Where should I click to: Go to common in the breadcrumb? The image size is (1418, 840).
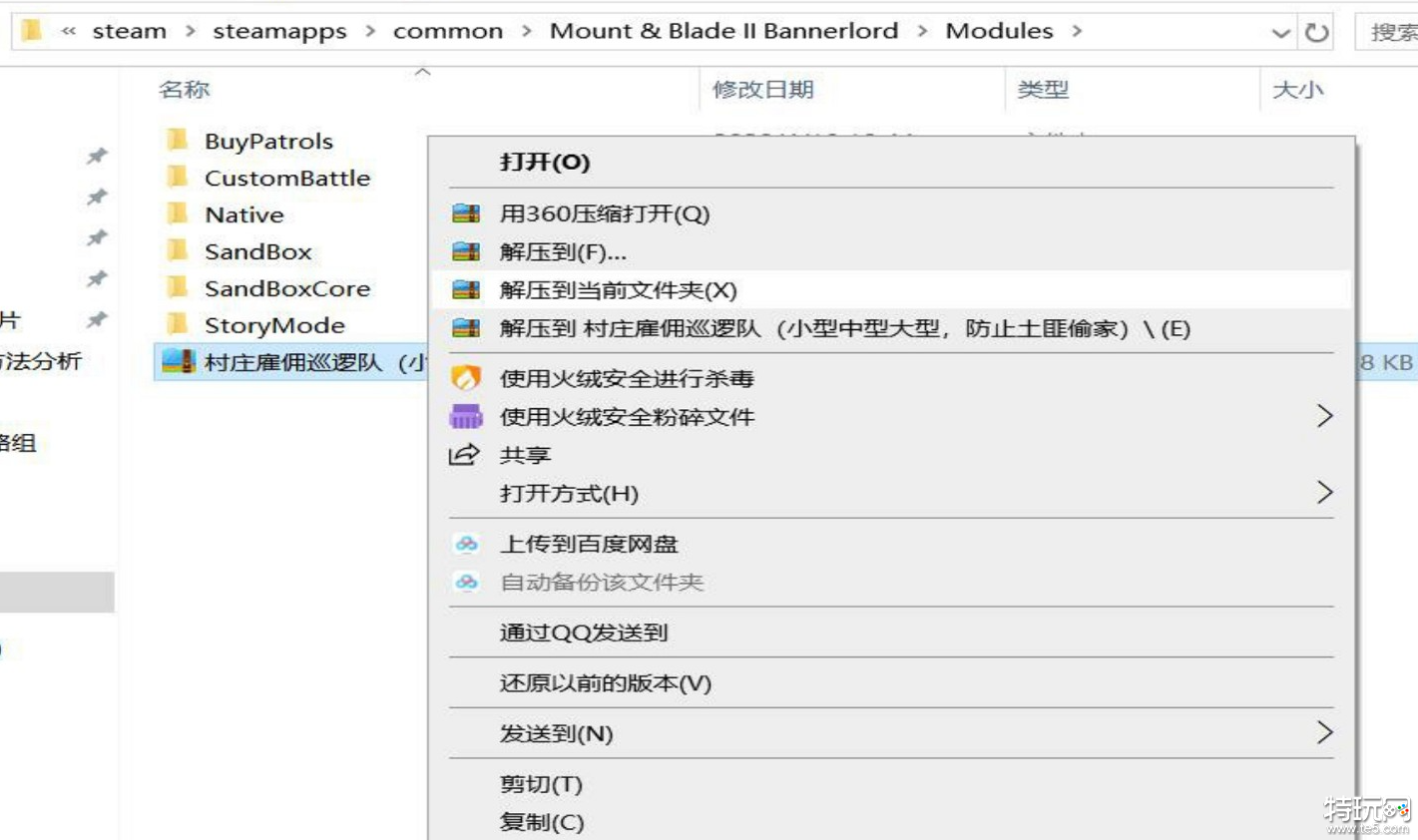[448, 31]
